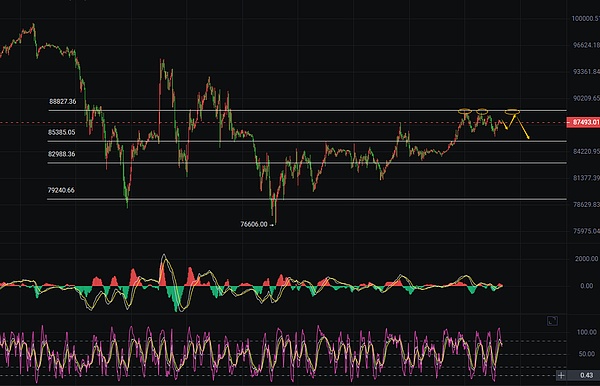Select the 85385.05 horizontal level label
600x386 pixels.
62,132
